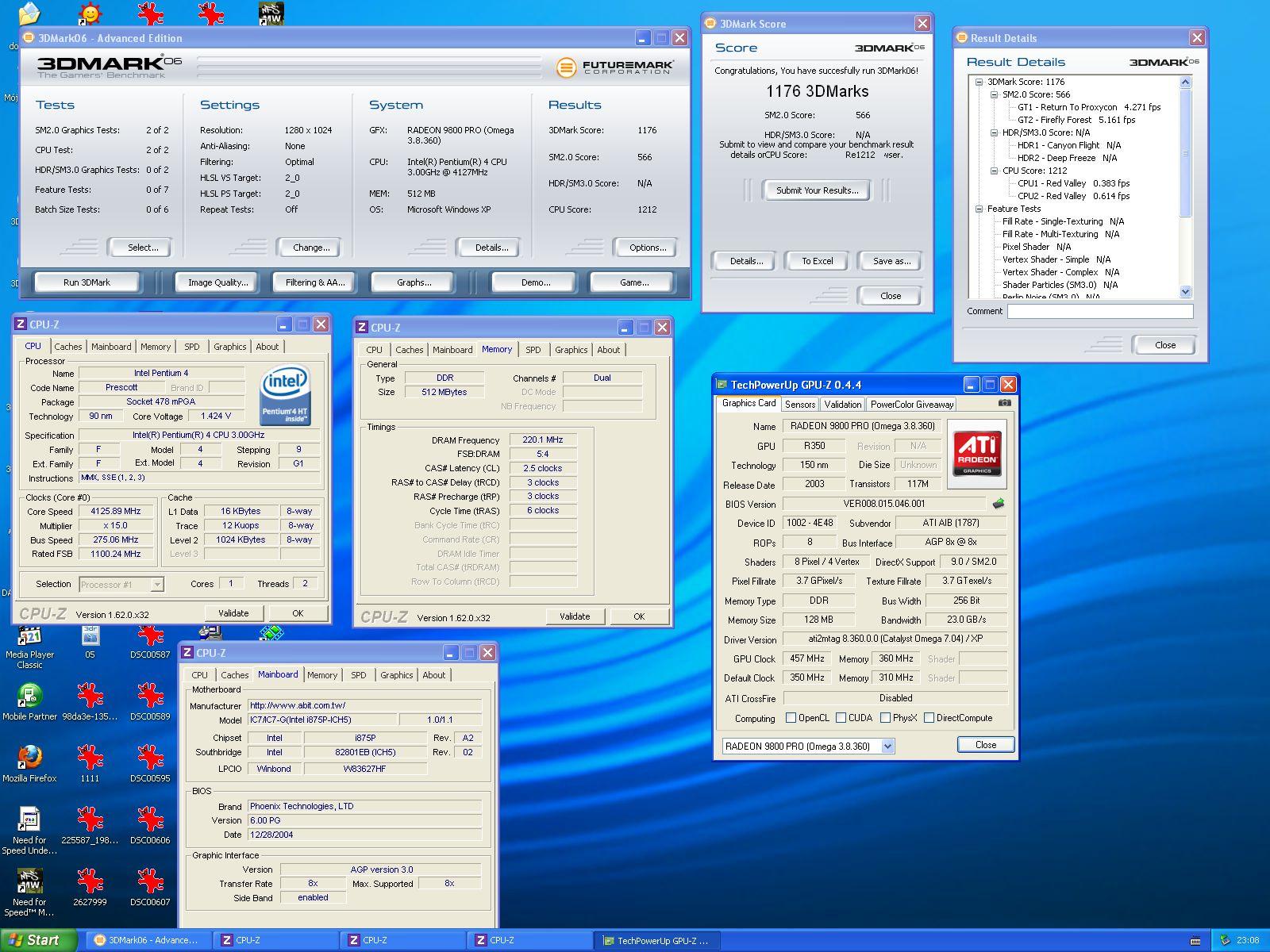Click the BIOS save chip icon in GPU-Z
The height and width of the screenshot is (952, 1270).
pyautogui.click(x=999, y=504)
